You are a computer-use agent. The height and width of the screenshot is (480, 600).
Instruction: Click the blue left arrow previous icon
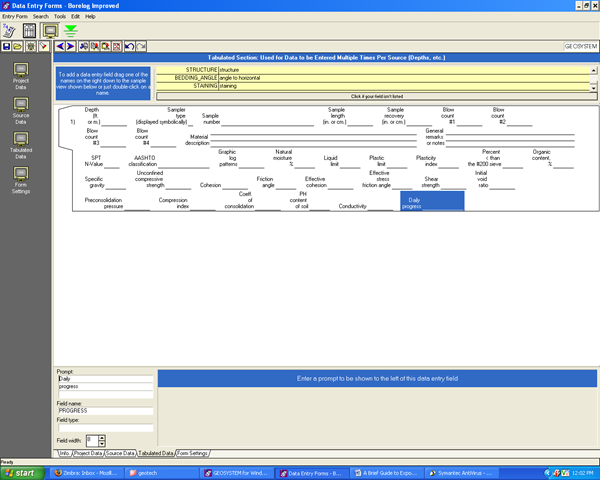[60, 46]
